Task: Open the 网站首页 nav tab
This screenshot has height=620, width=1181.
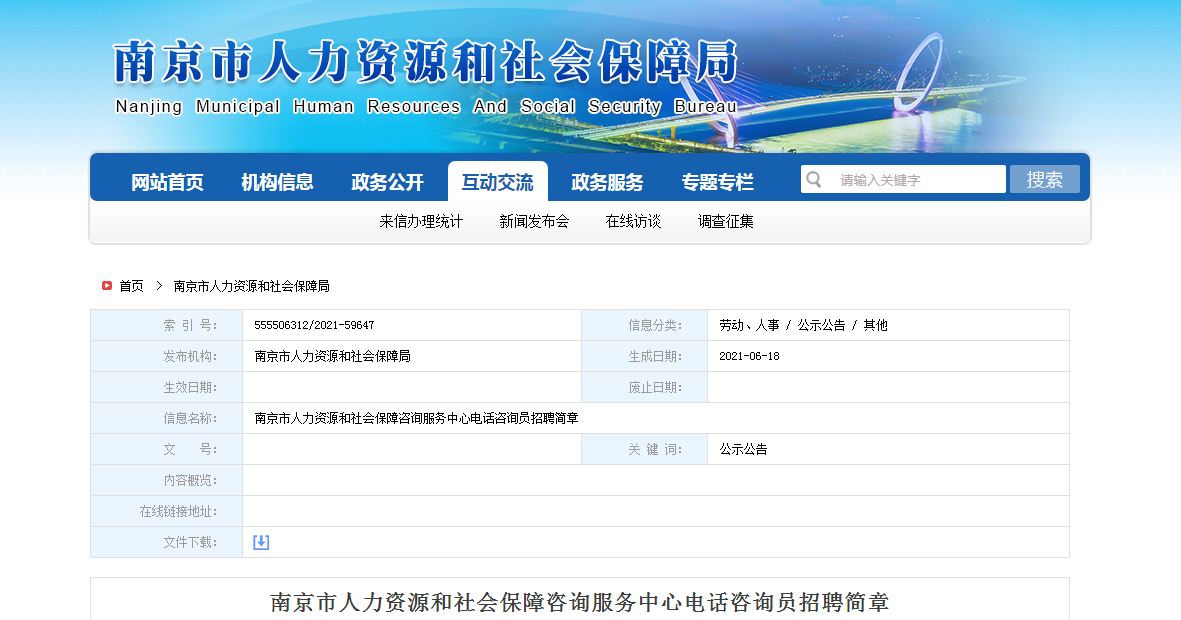Action: pos(167,182)
